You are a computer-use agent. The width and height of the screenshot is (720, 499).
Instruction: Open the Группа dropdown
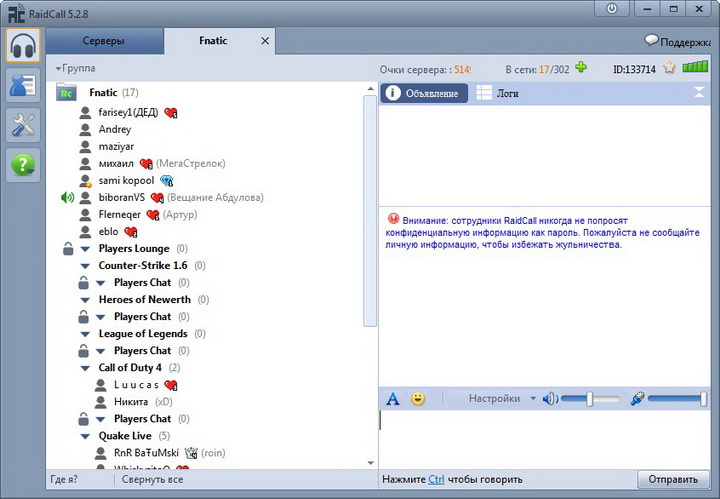75,68
